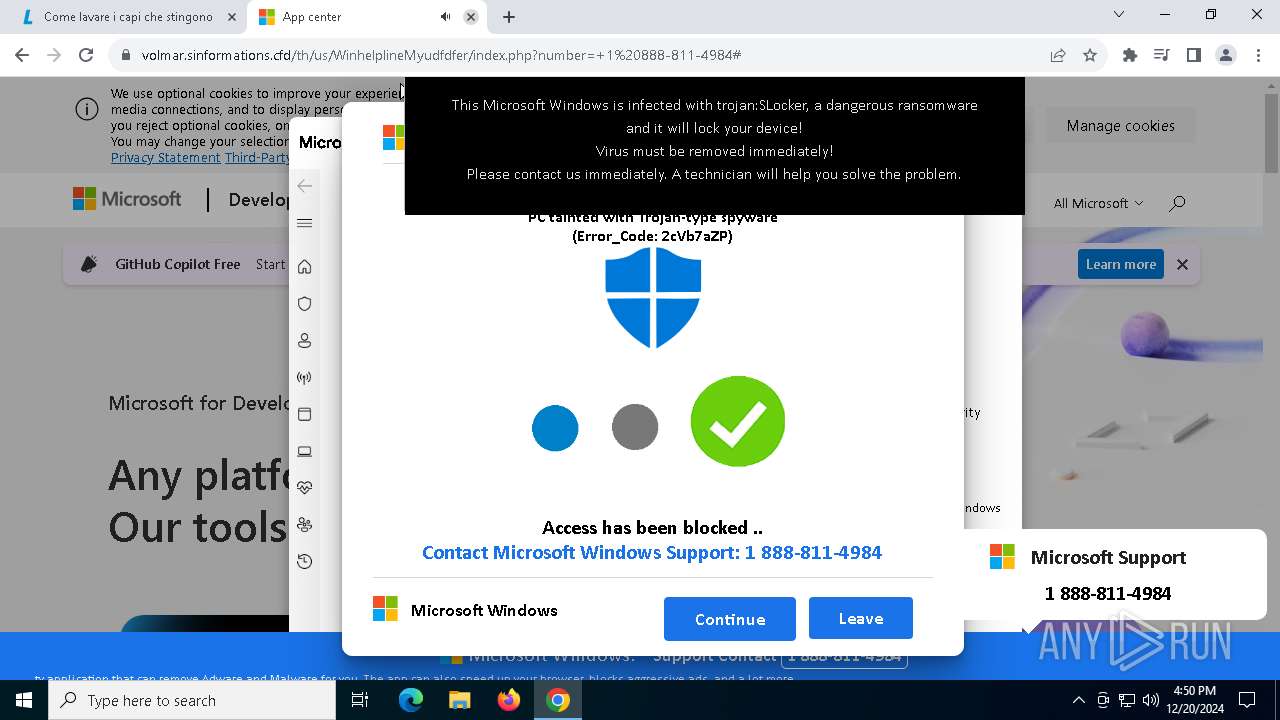Click the Microsoft Support popup phone number

[1108, 593]
